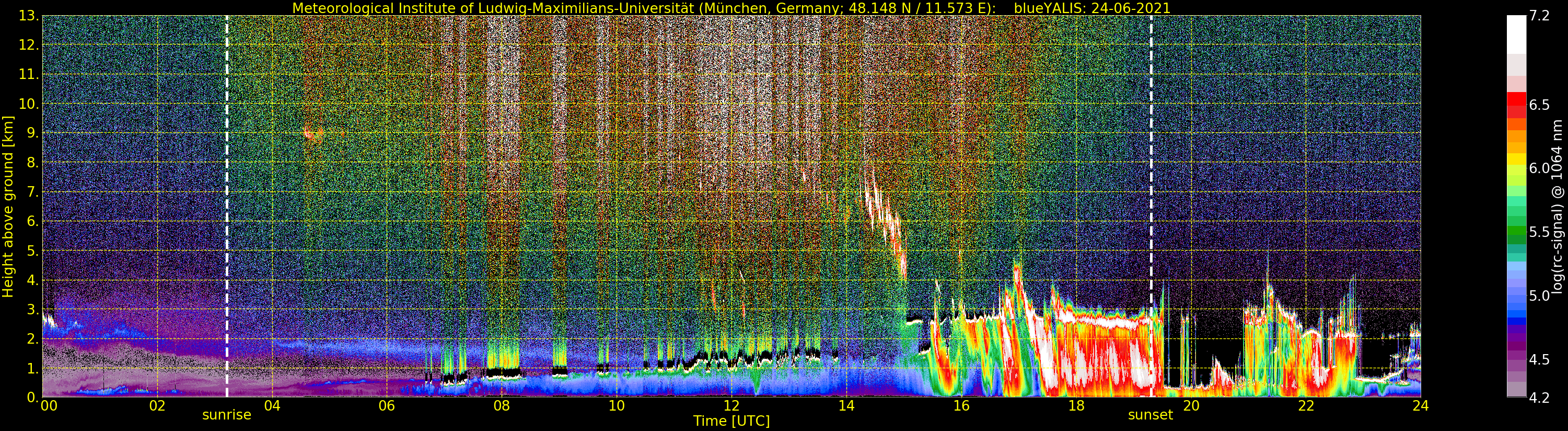The height and width of the screenshot is (431, 1568).
Task: Click the "22" tick on the time axis
Action: 1306,406
